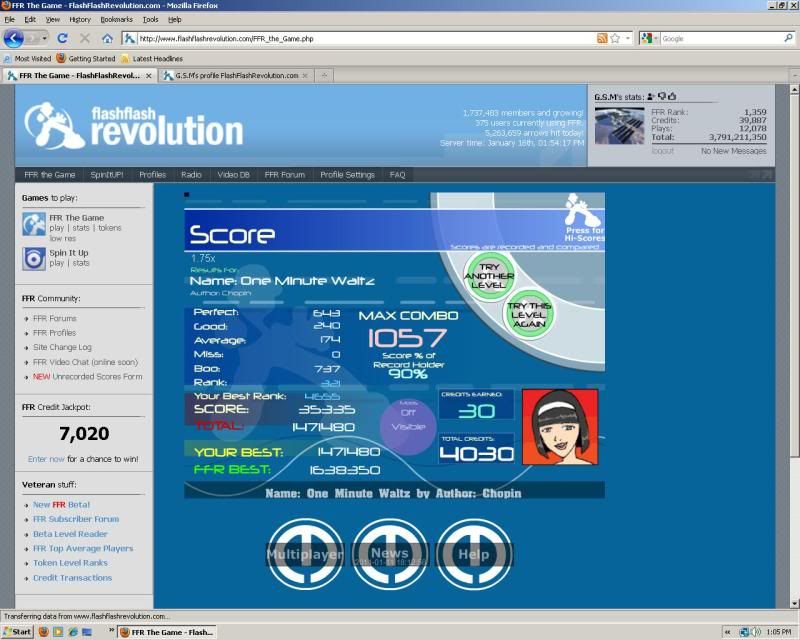Subscribe via the RSS feed icon

602,38
